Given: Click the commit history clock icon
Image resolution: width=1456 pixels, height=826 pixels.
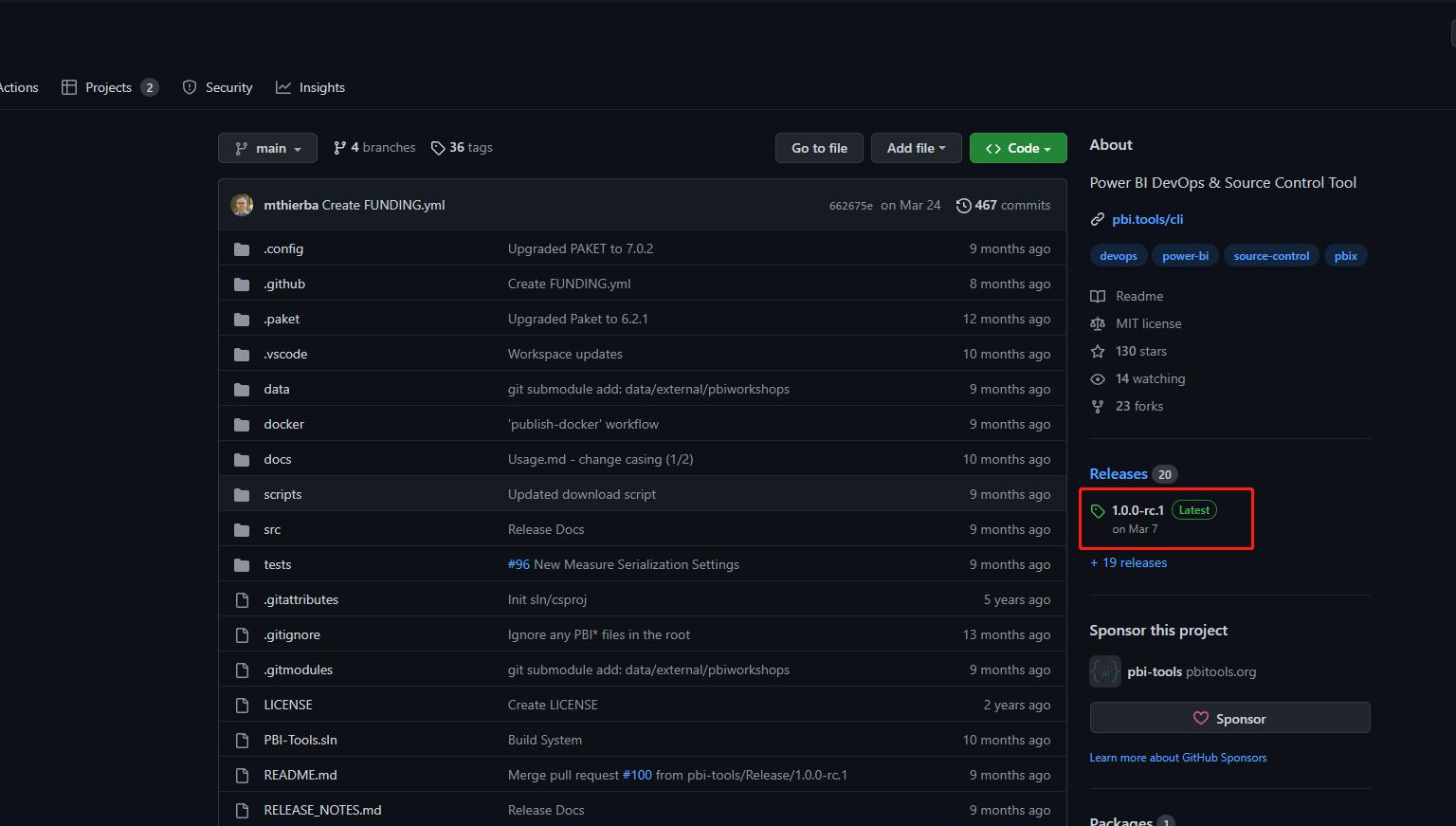Looking at the screenshot, I should point(964,205).
